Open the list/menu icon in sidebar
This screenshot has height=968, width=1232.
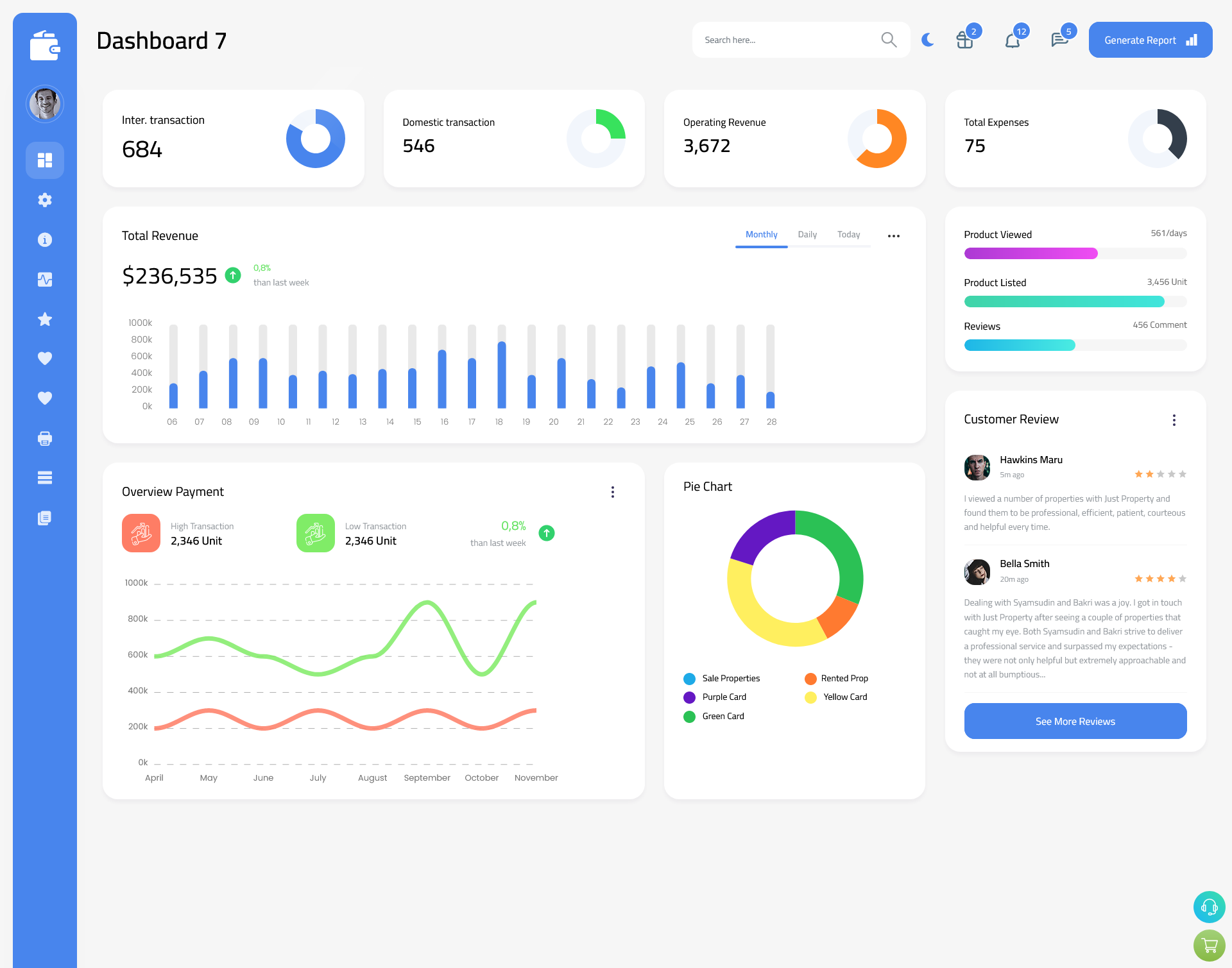(x=45, y=477)
